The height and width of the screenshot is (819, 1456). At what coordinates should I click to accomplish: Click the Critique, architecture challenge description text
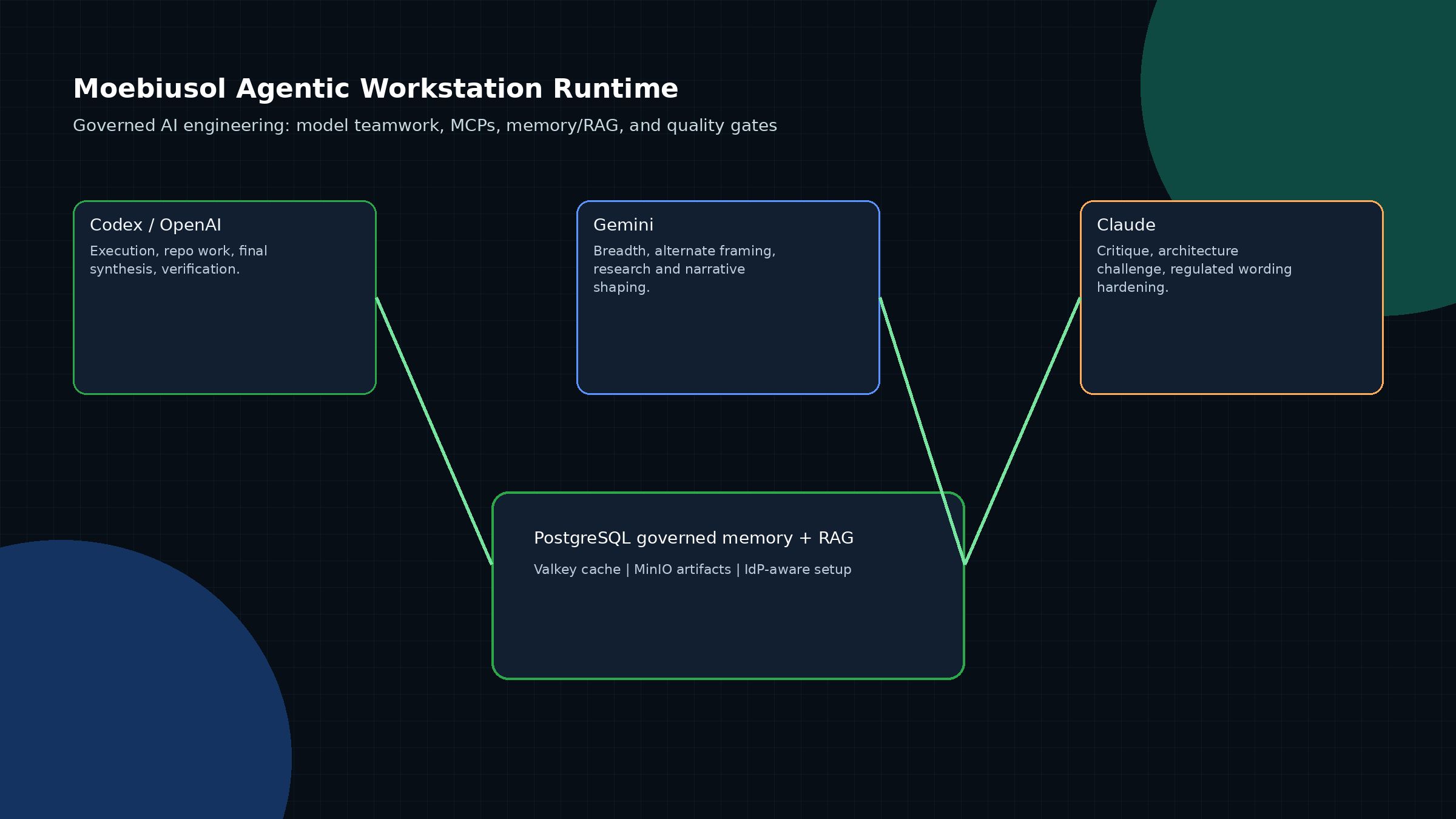pos(1194,269)
